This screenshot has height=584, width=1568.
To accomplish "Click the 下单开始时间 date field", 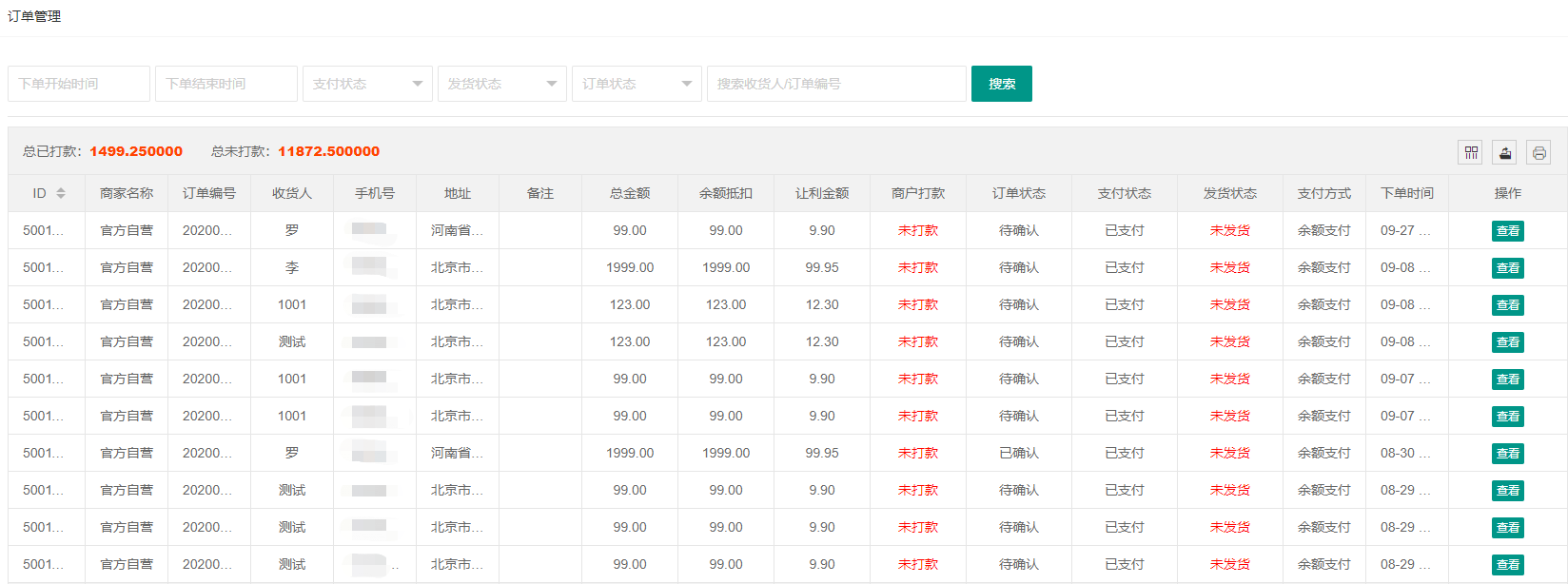I will (x=79, y=84).
